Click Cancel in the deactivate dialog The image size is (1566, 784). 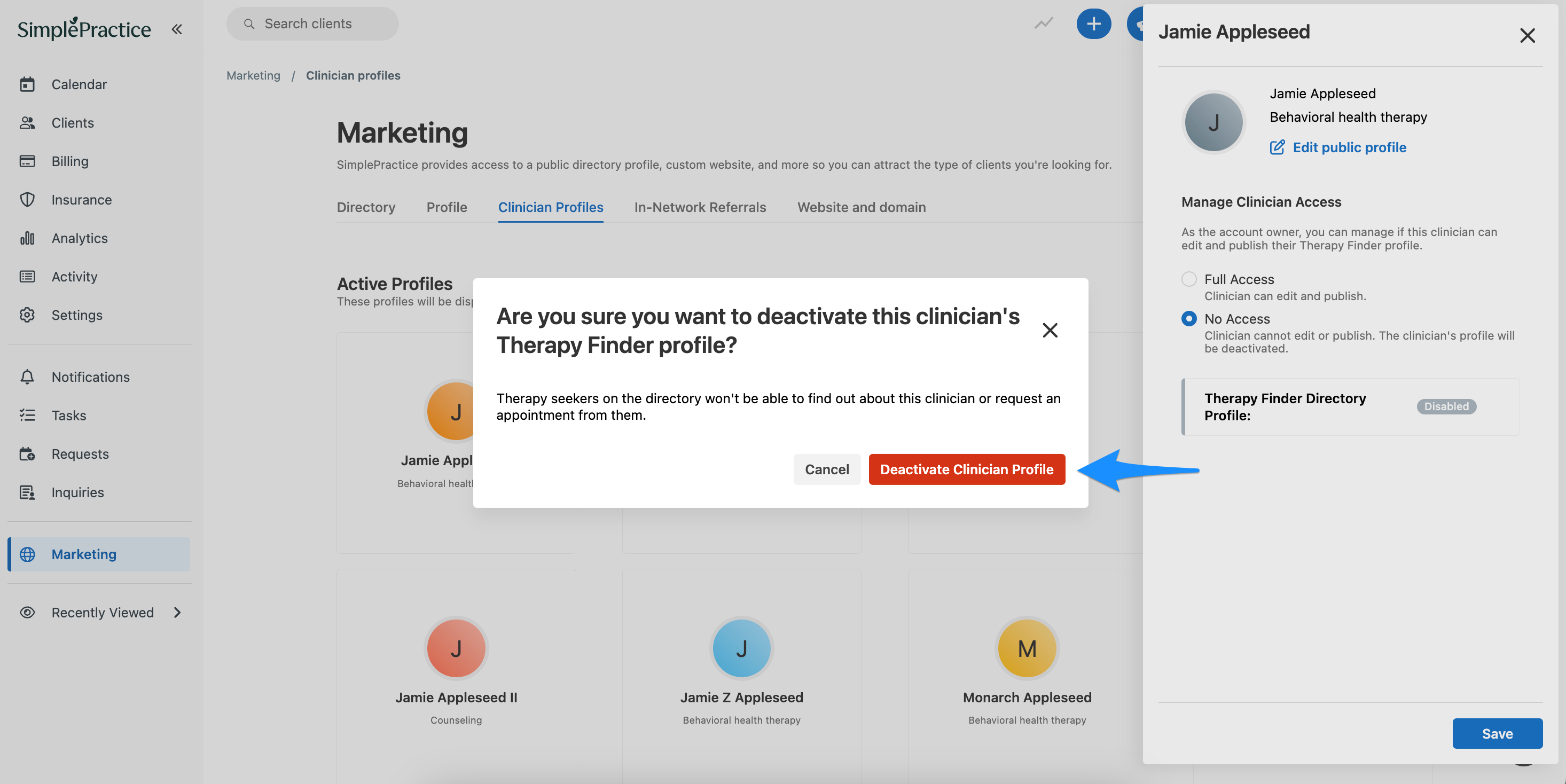(x=827, y=469)
